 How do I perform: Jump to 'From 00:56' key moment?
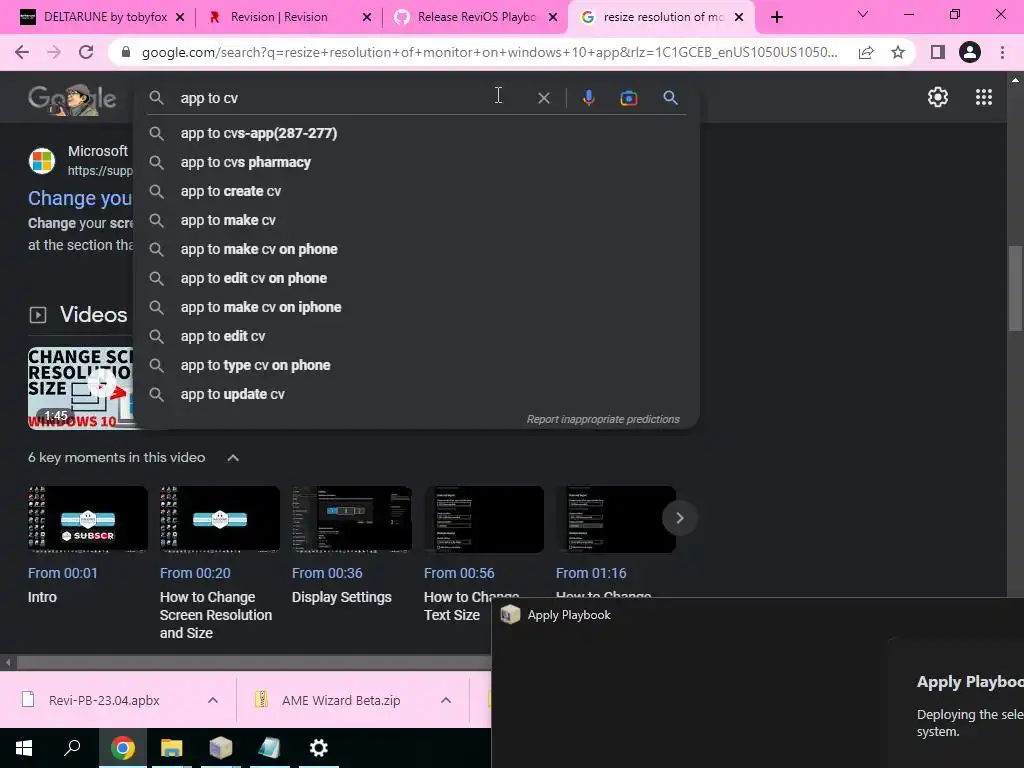click(x=458, y=573)
